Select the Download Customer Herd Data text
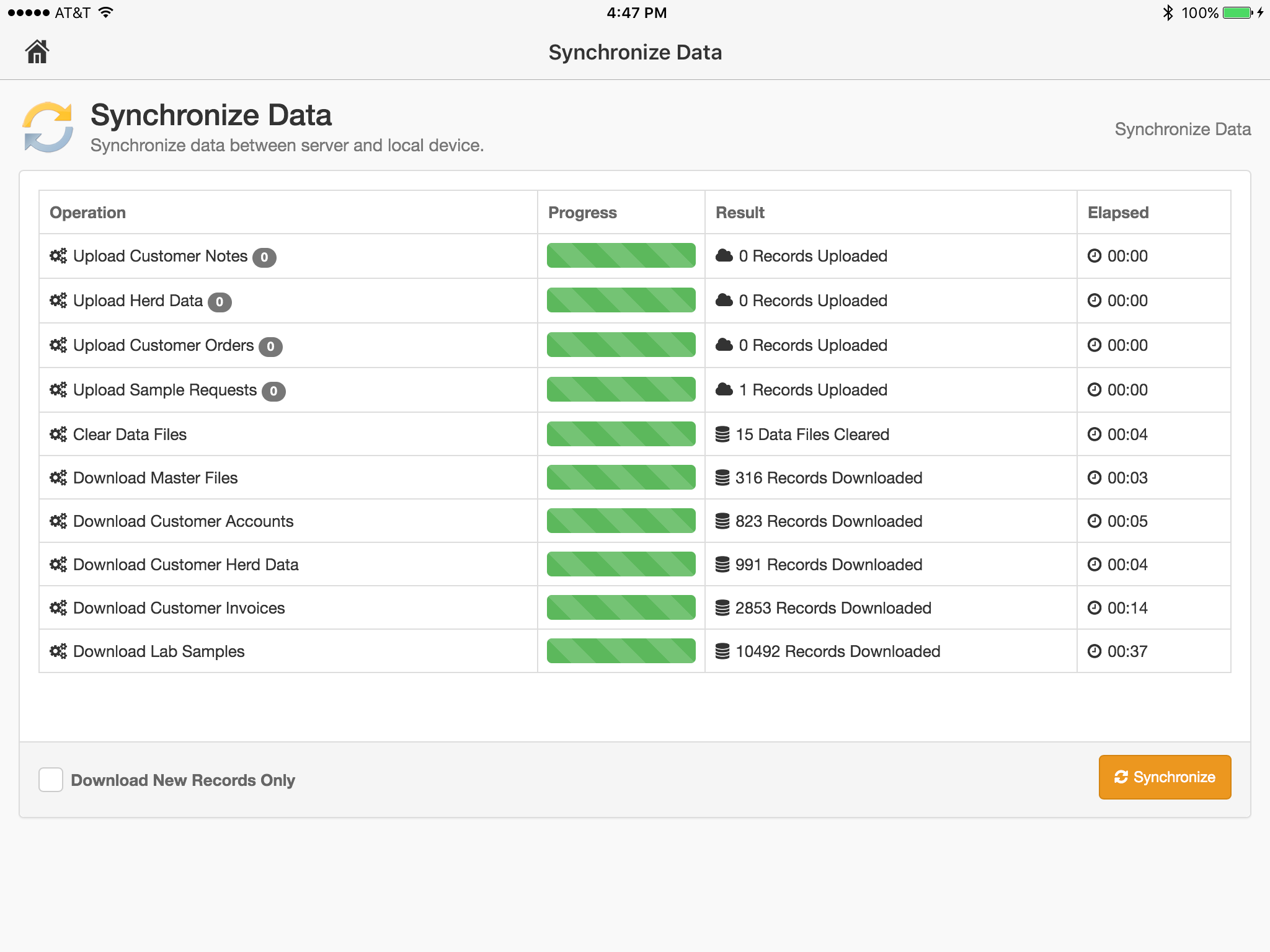1270x952 pixels. pyautogui.click(x=185, y=565)
